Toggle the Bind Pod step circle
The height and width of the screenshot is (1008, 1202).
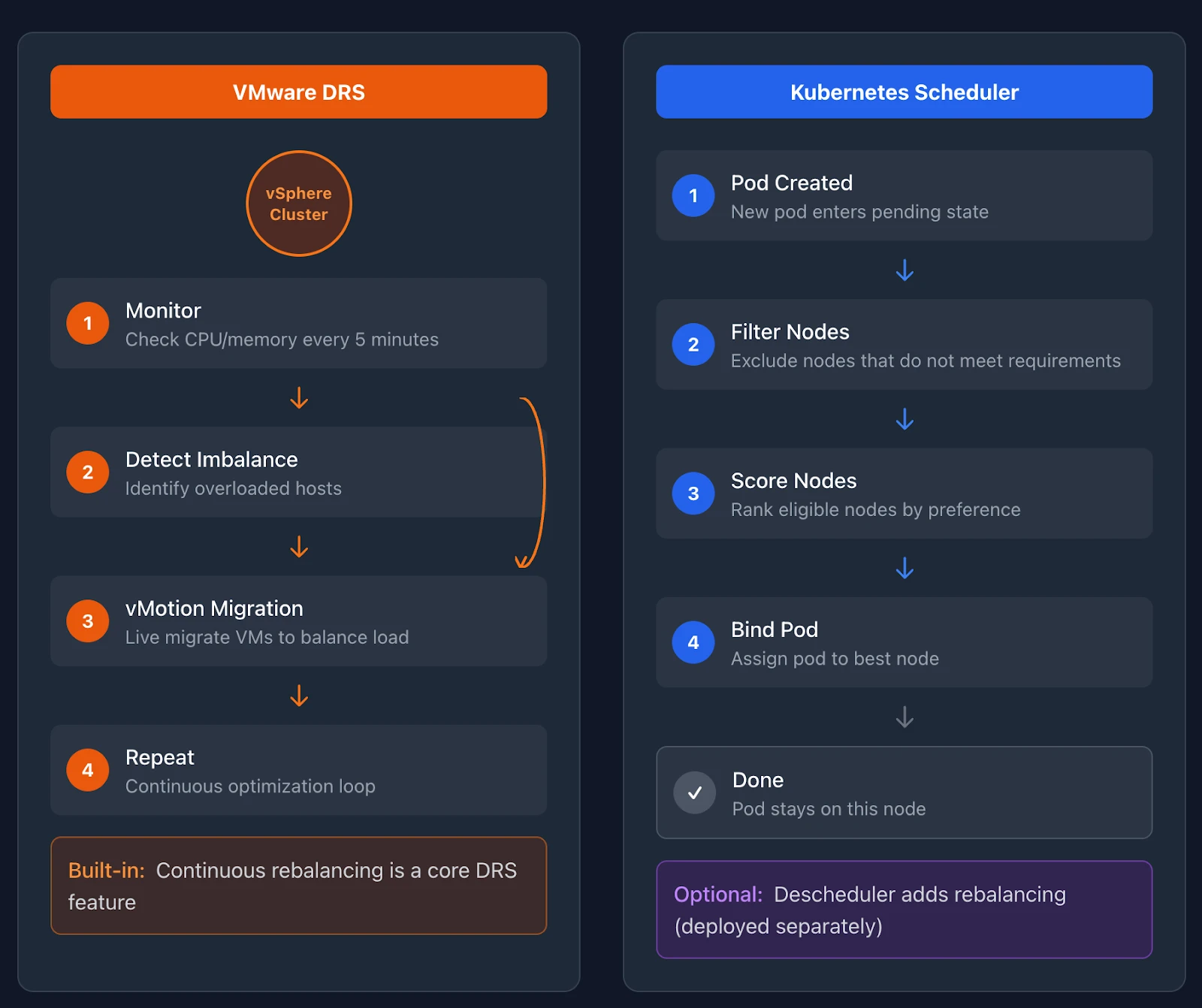tap(693, 642)
